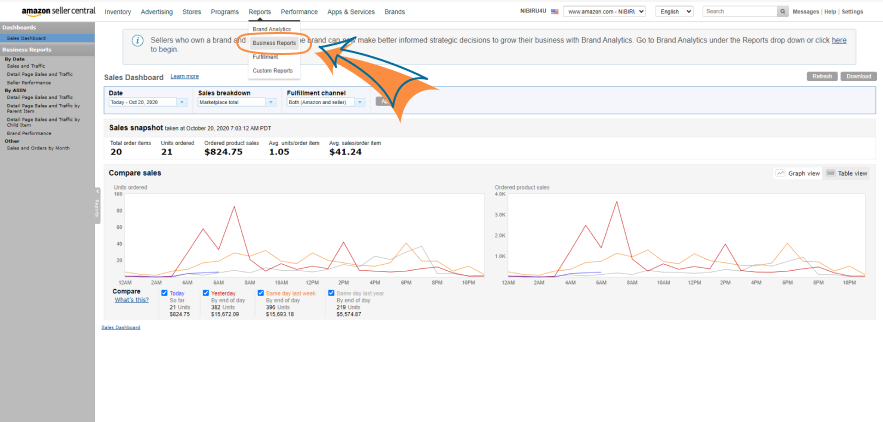Click the blue info icon in banner
The height and width of the screenshot is (422, 883).
136,41
